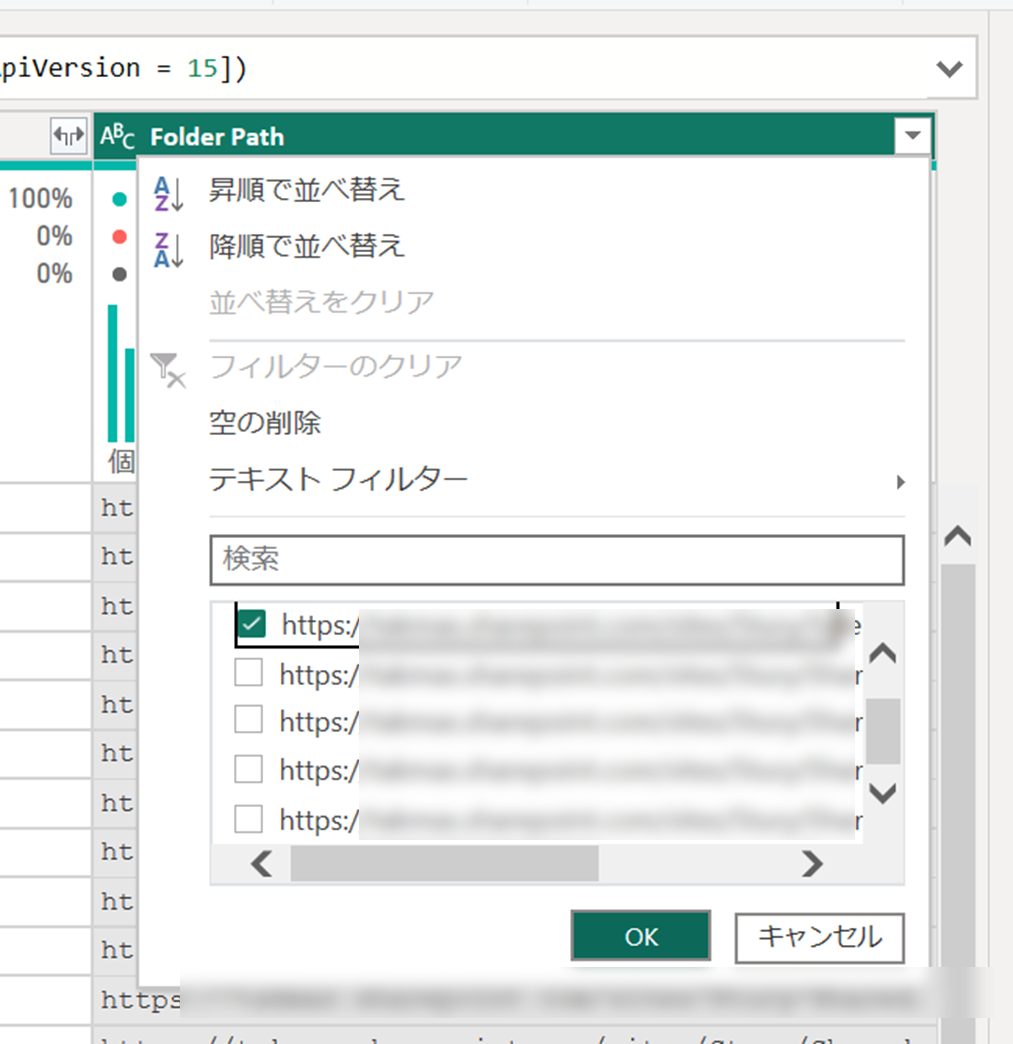
Task: Click the 検索 search field
Action: point(557,560)
